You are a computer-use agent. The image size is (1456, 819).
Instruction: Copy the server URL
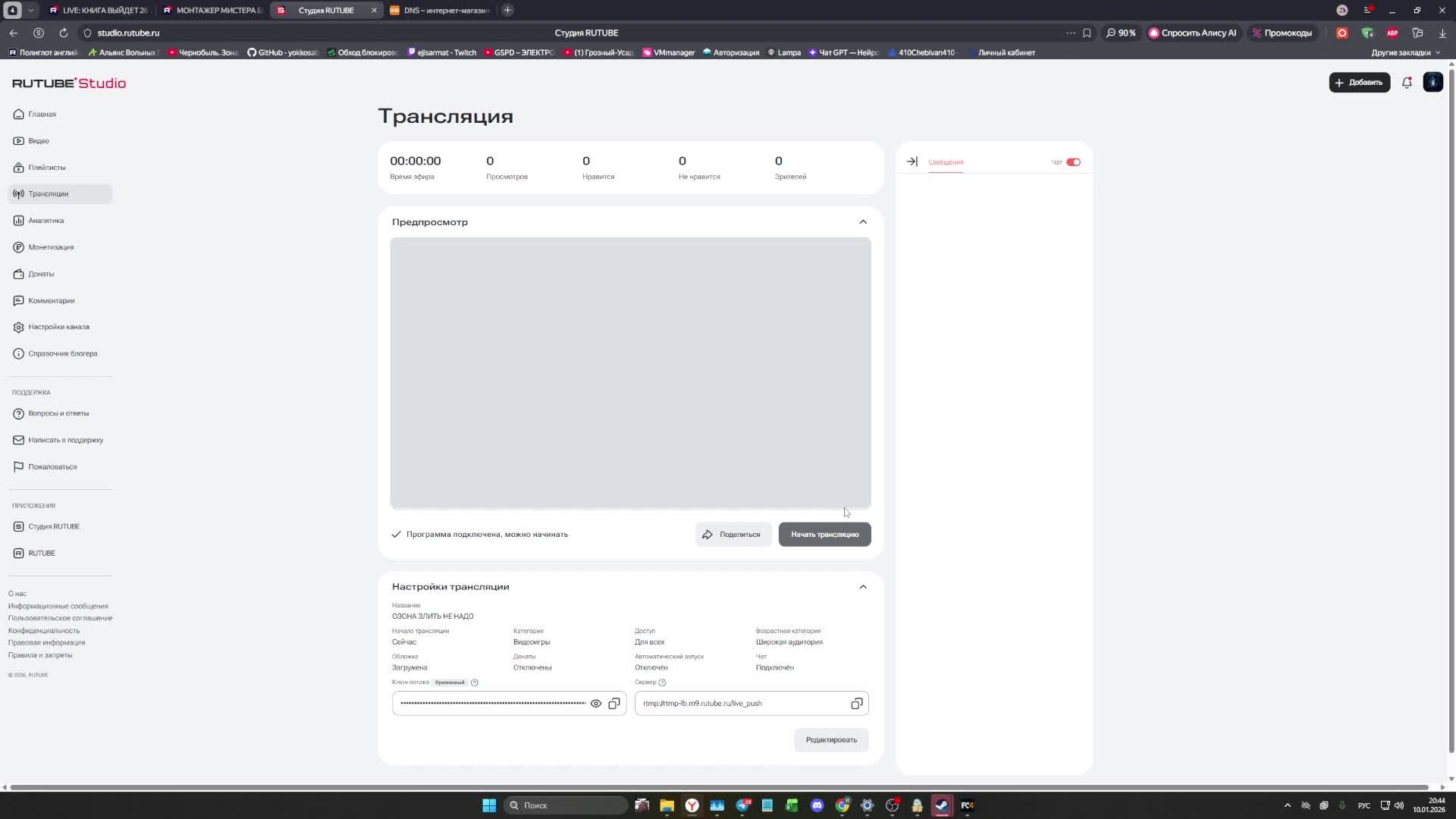pos(857,704)
